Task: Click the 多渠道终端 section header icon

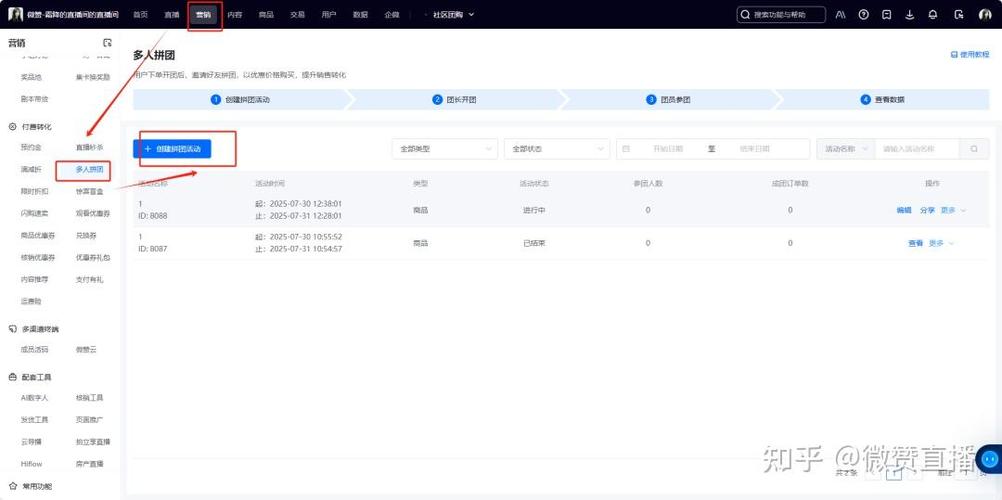Action: click(12, 329)
